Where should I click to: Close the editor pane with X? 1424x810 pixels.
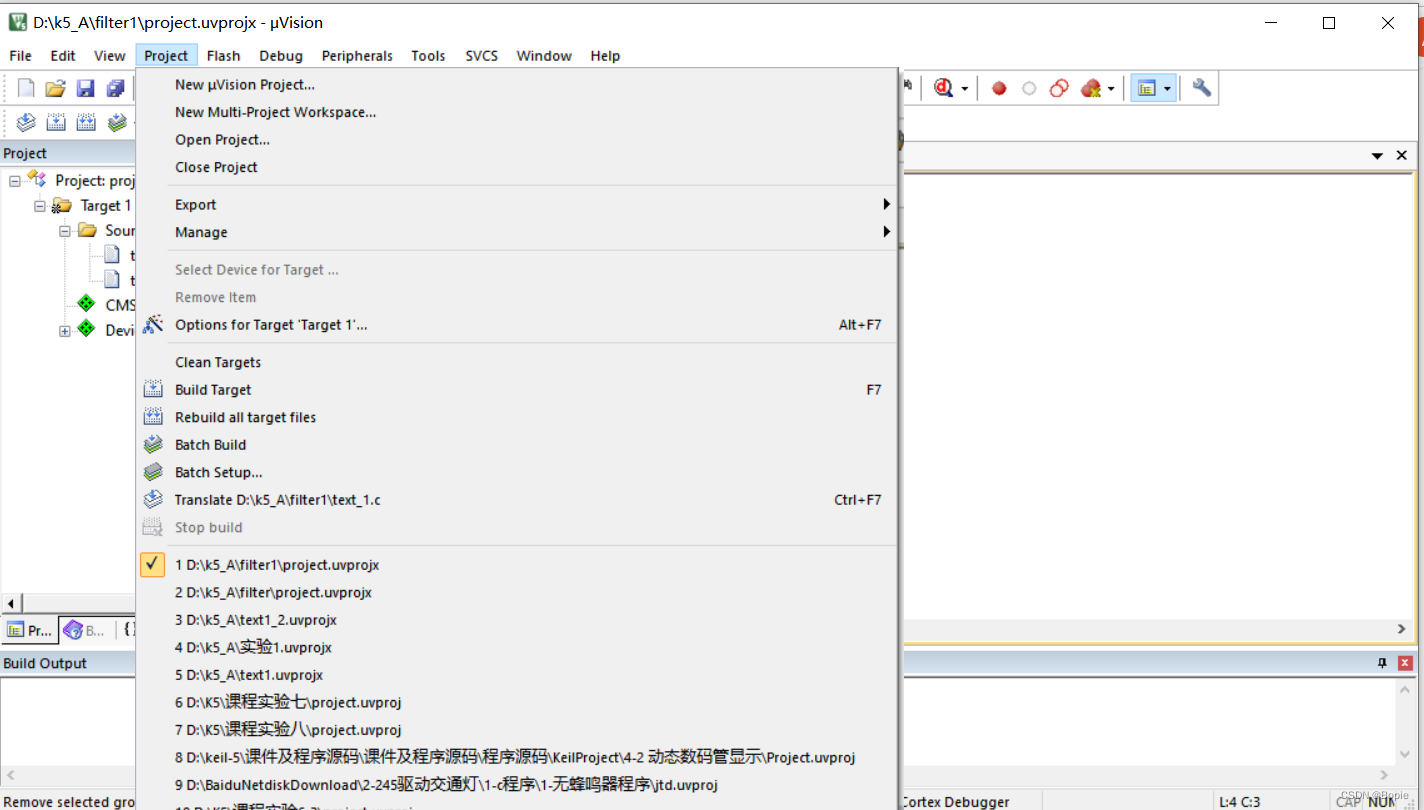coord(1402,155)
